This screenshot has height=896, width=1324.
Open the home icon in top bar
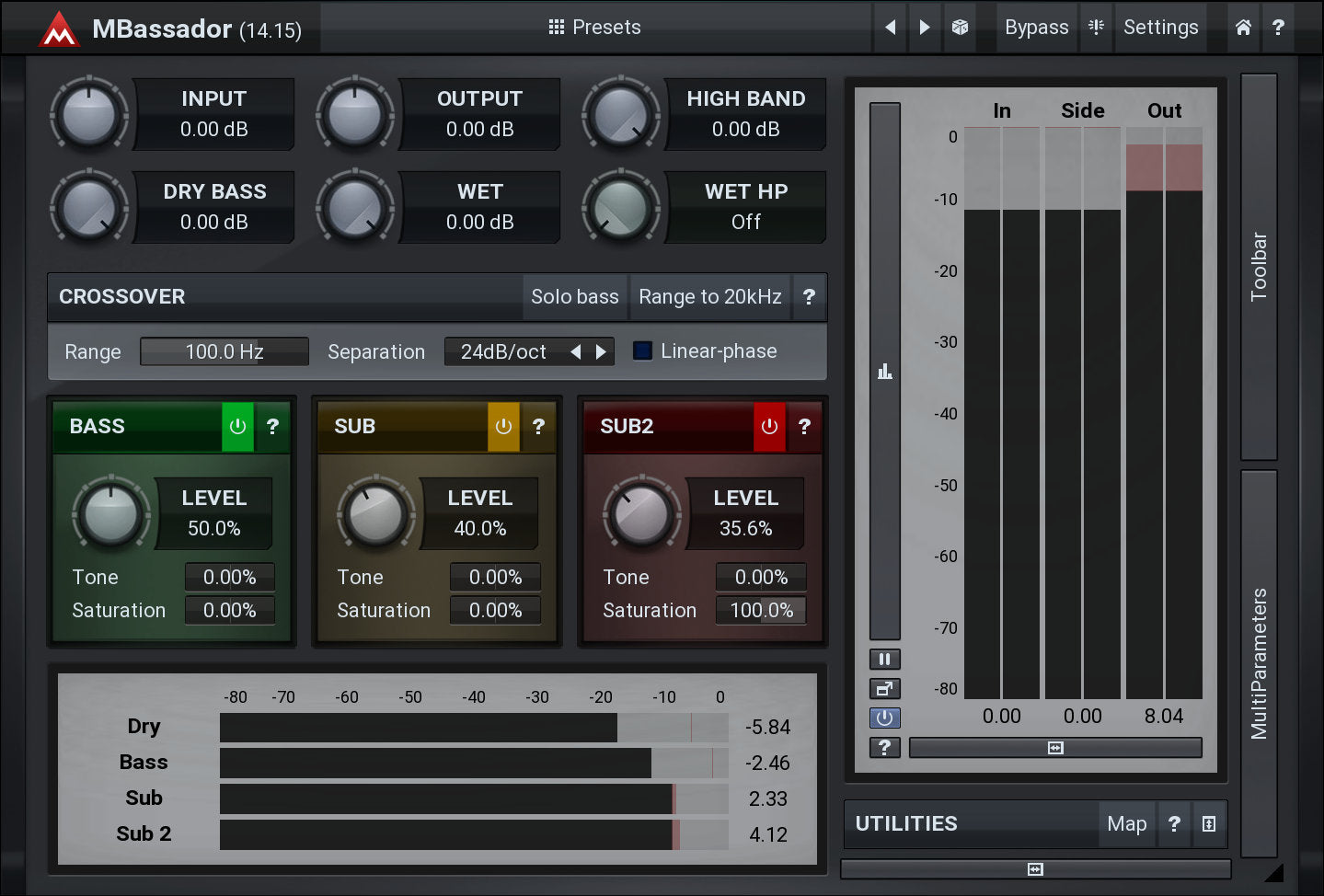[1243, 28]
